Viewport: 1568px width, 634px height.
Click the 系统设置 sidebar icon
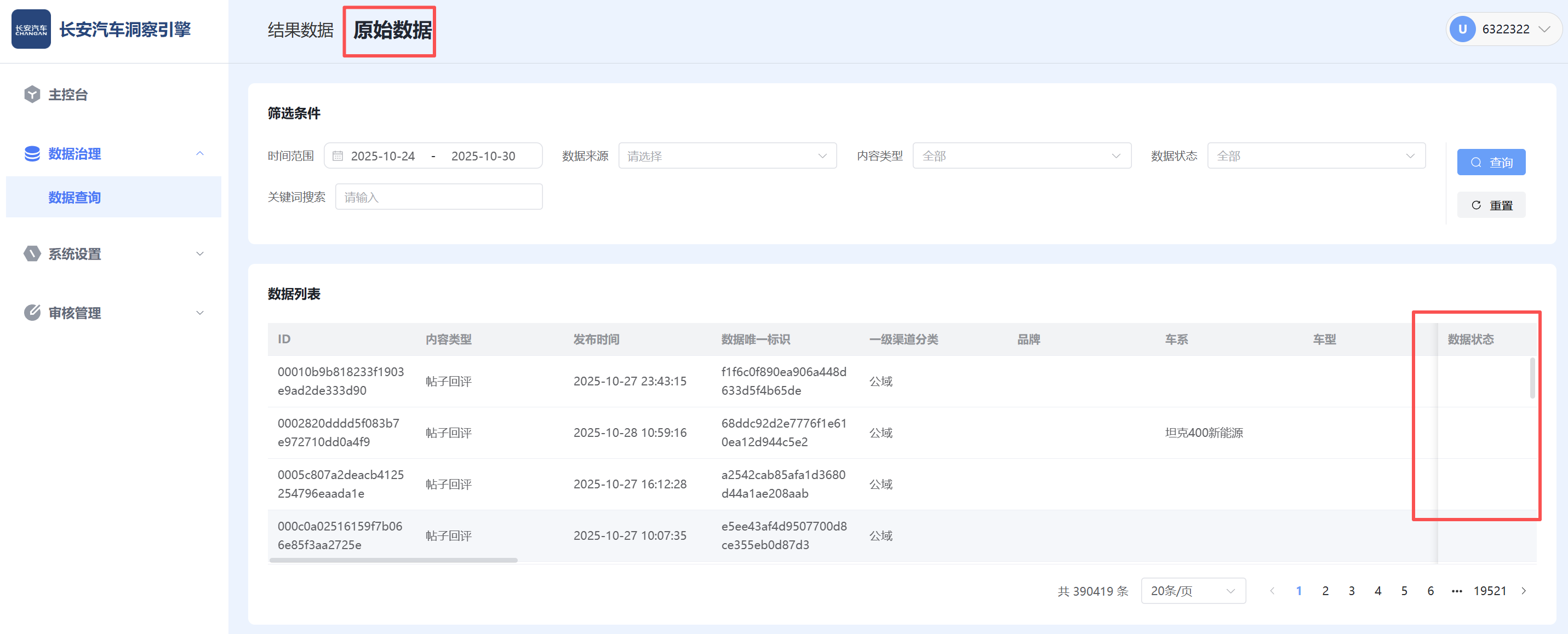tap(32, 253)
